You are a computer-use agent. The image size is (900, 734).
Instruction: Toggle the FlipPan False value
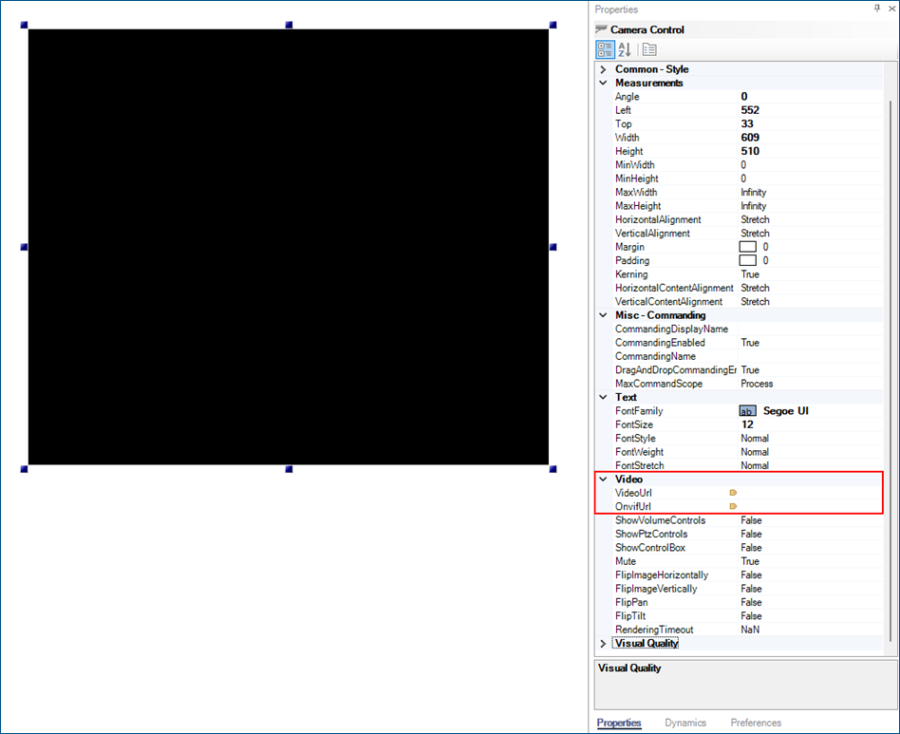click(810, 603)
